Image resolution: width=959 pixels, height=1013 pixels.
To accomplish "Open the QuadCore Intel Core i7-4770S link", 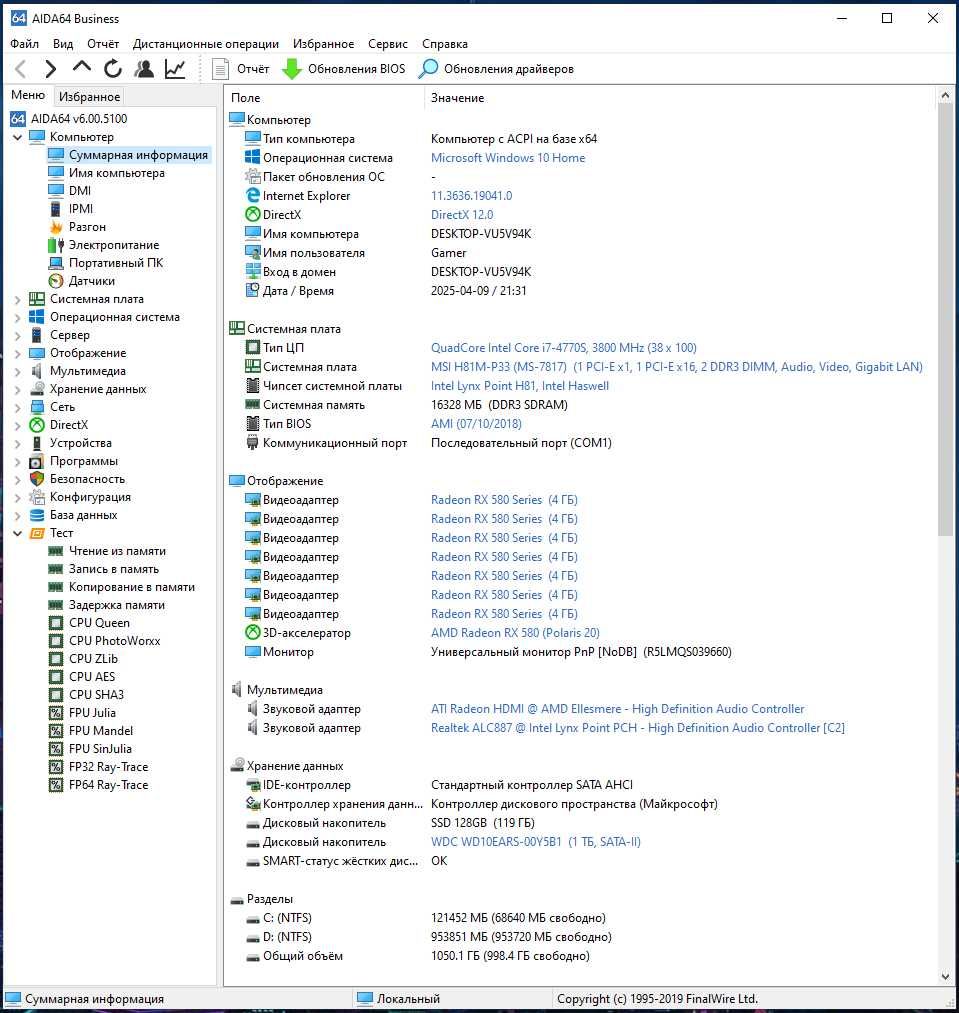I will tap(564, 348).
